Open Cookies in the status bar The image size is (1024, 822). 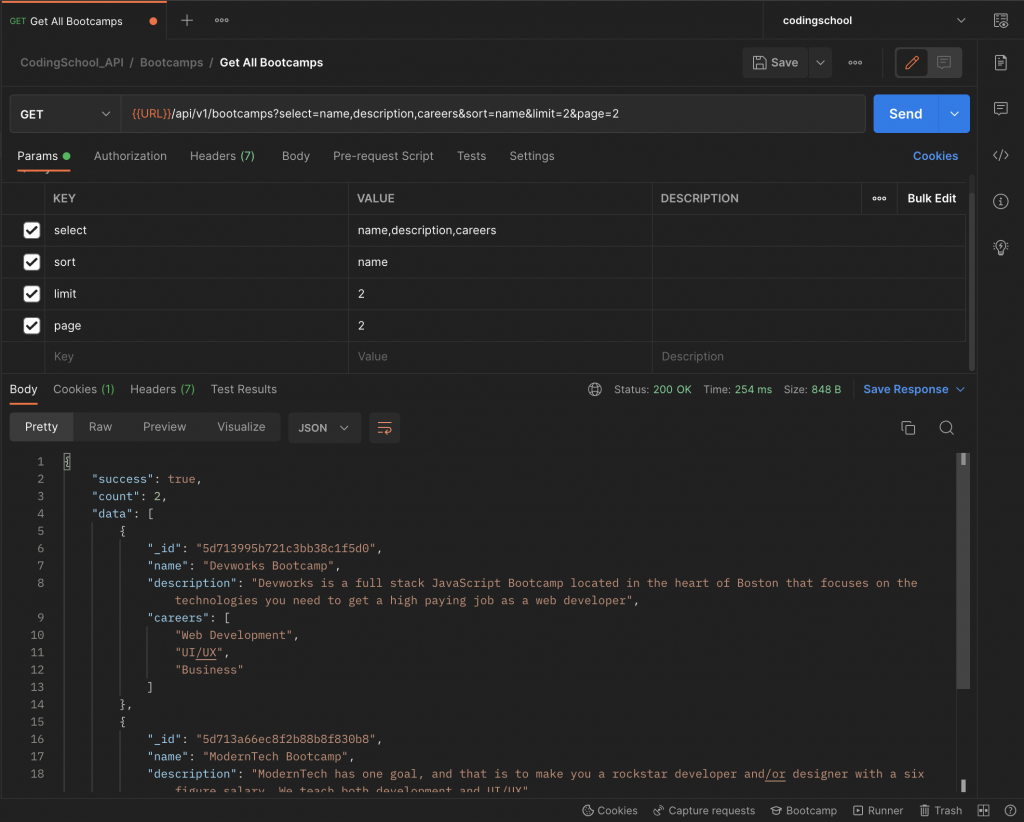tap(609, 810)
